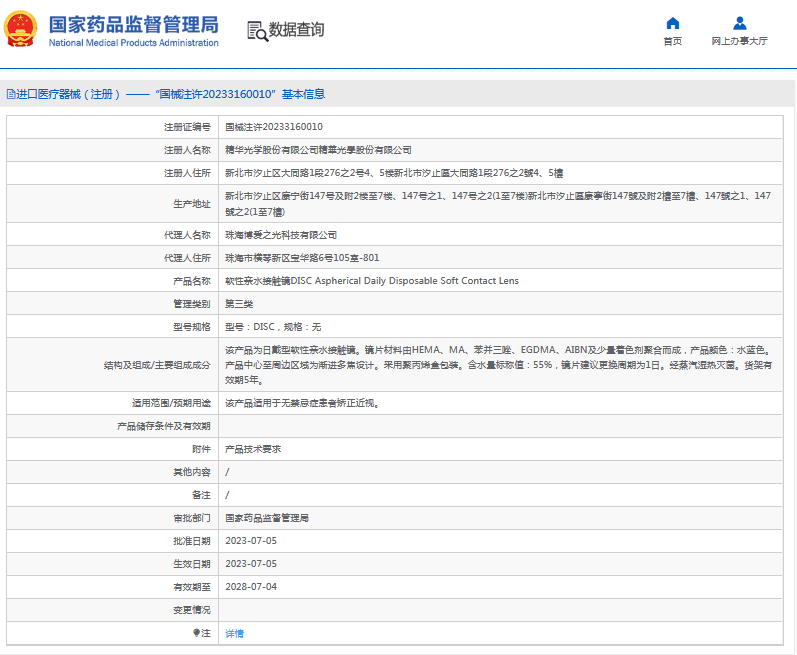
Task: Select the 代理人名称 row label
Action: click(x=187, y=235)
